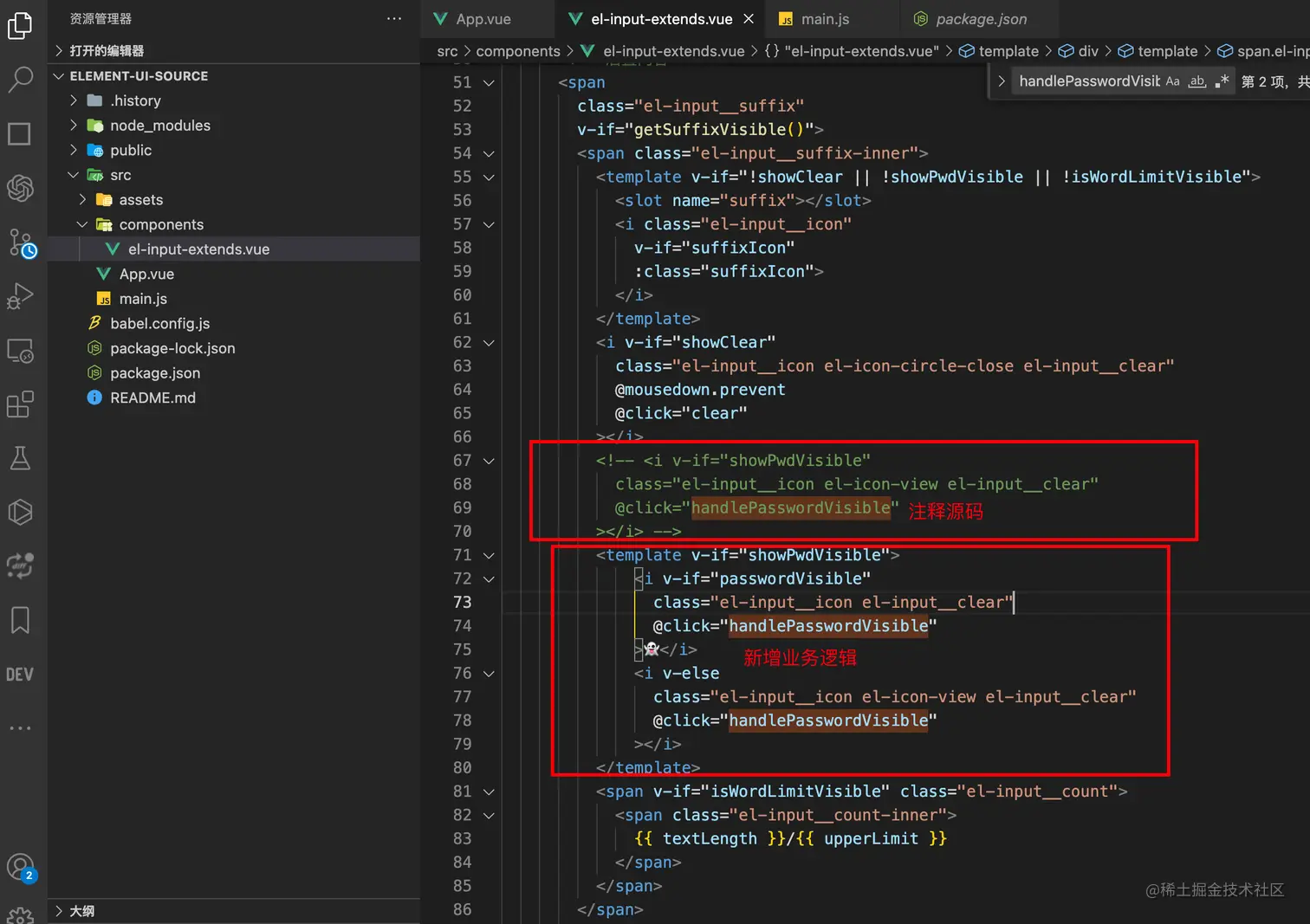Select the el-input-extends.vue editor tab

[661, 19]
